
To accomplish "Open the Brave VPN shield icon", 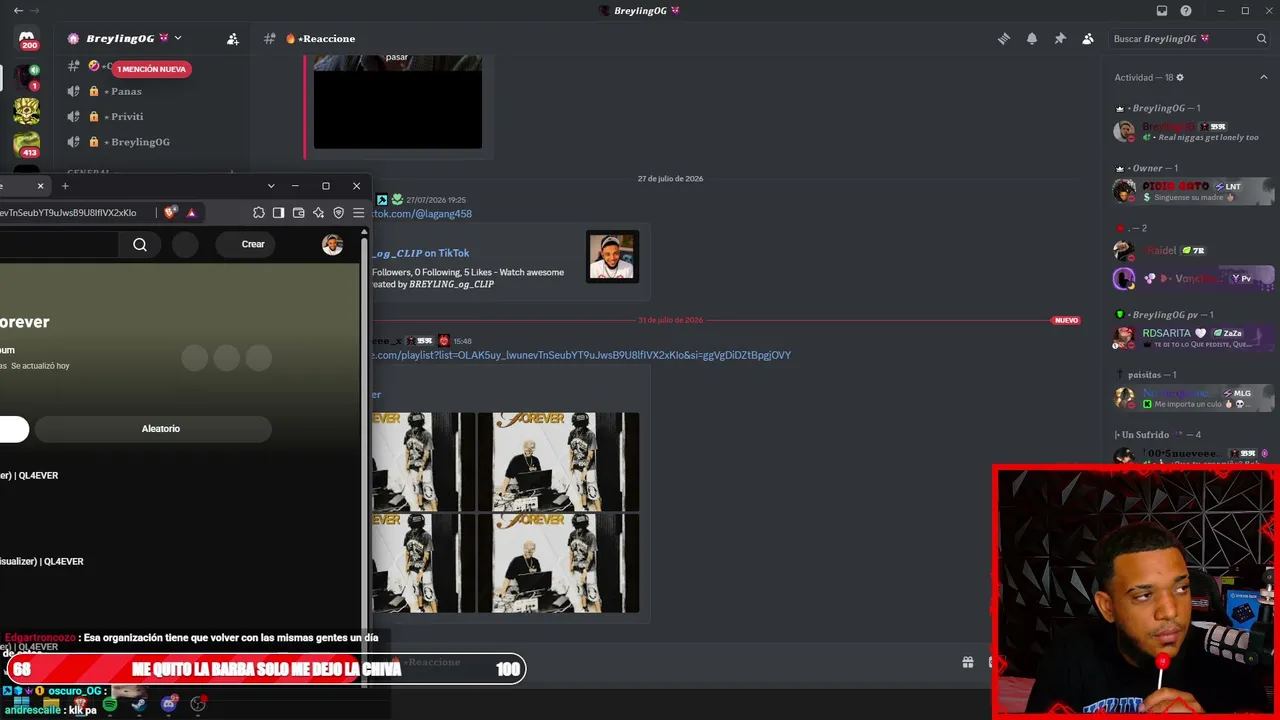I will [x=339, y=213].
